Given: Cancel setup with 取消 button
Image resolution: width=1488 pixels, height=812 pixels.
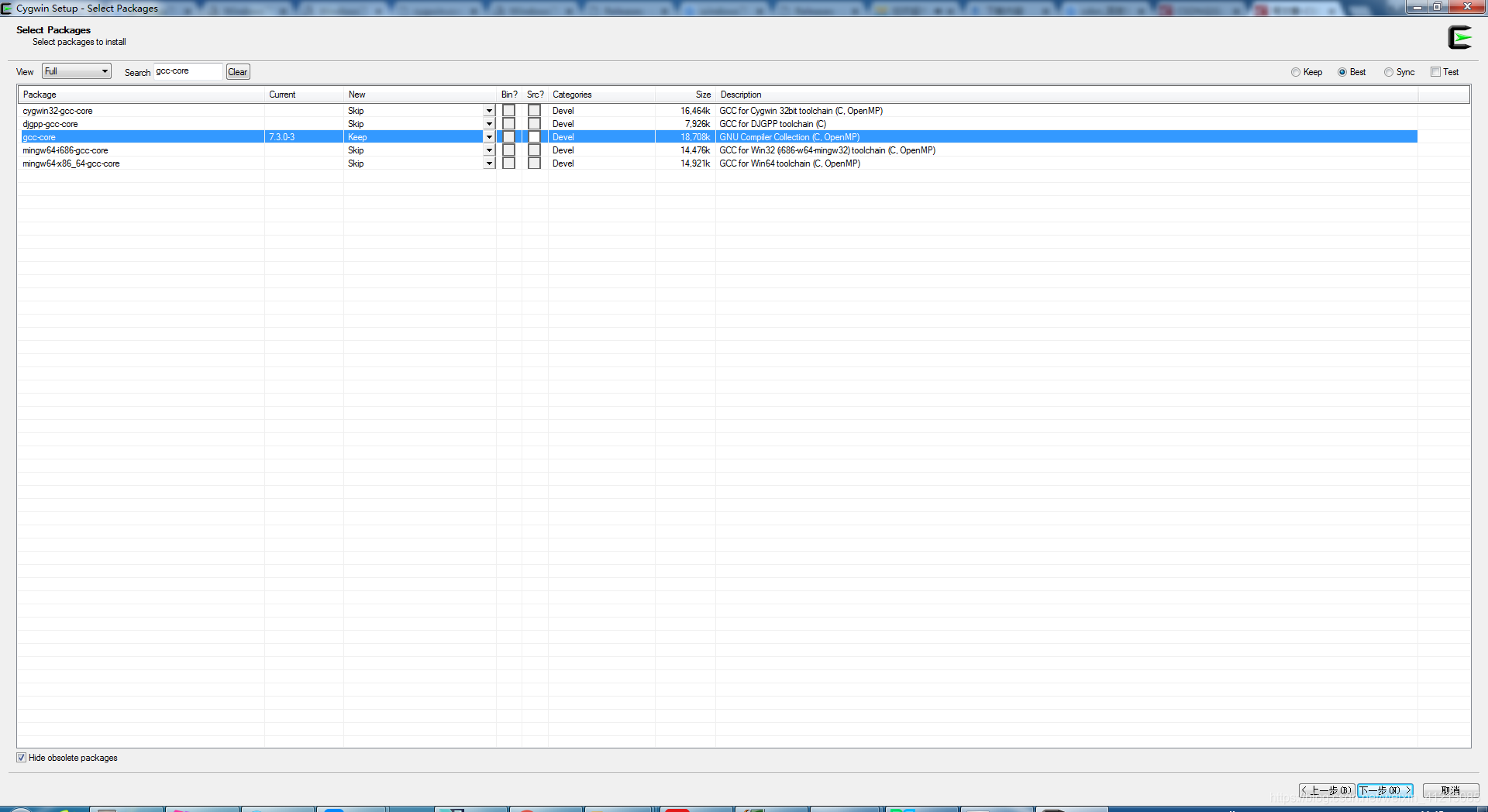Looking at the screenshot, I should click(1451, 790).
